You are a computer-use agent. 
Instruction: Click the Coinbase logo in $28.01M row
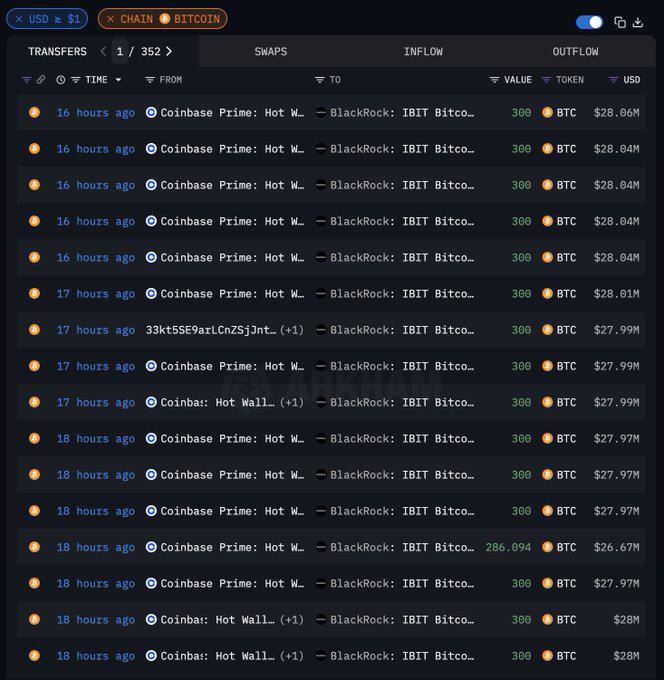[151, 294]
